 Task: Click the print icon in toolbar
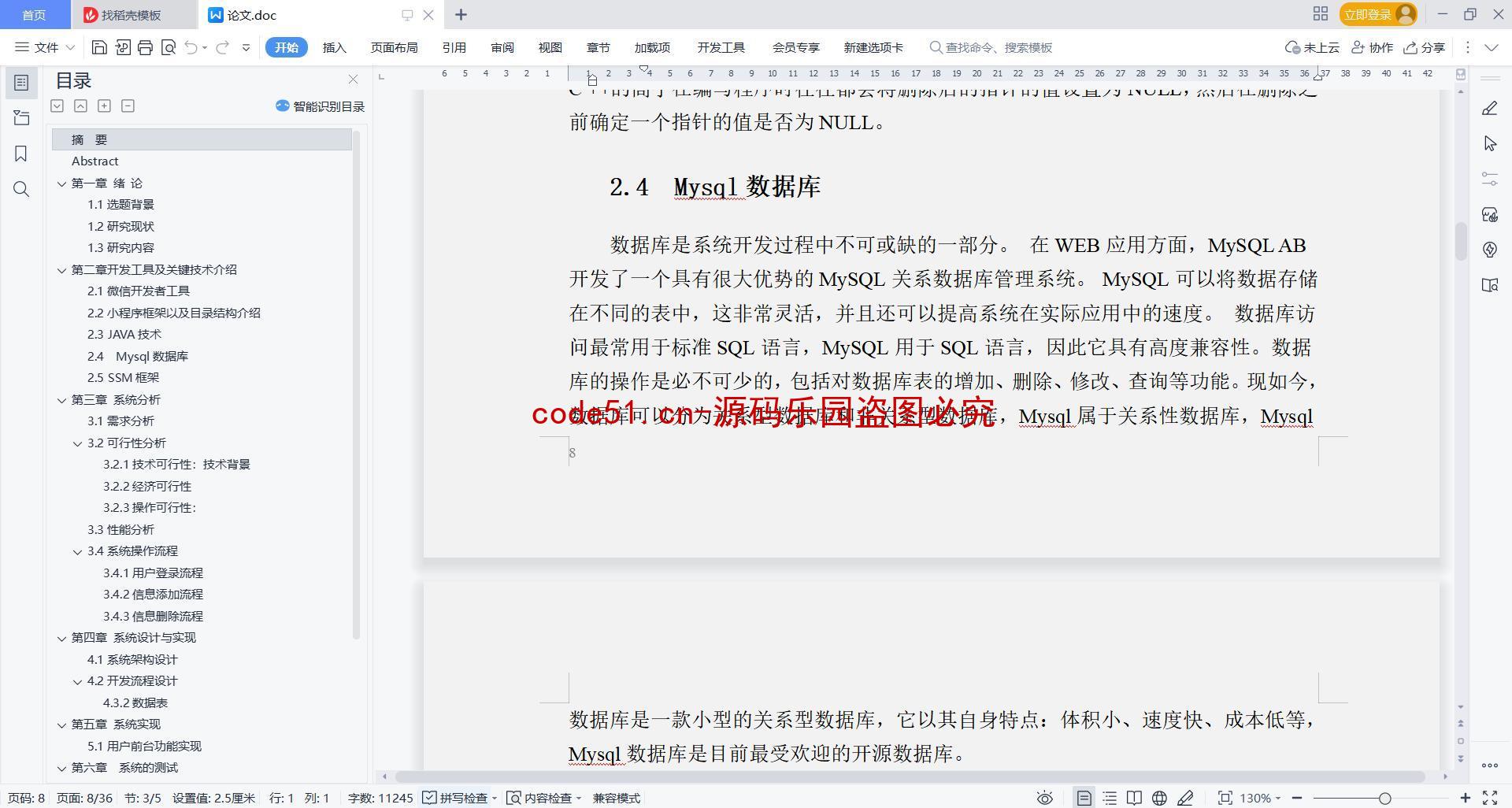(145, 47)
